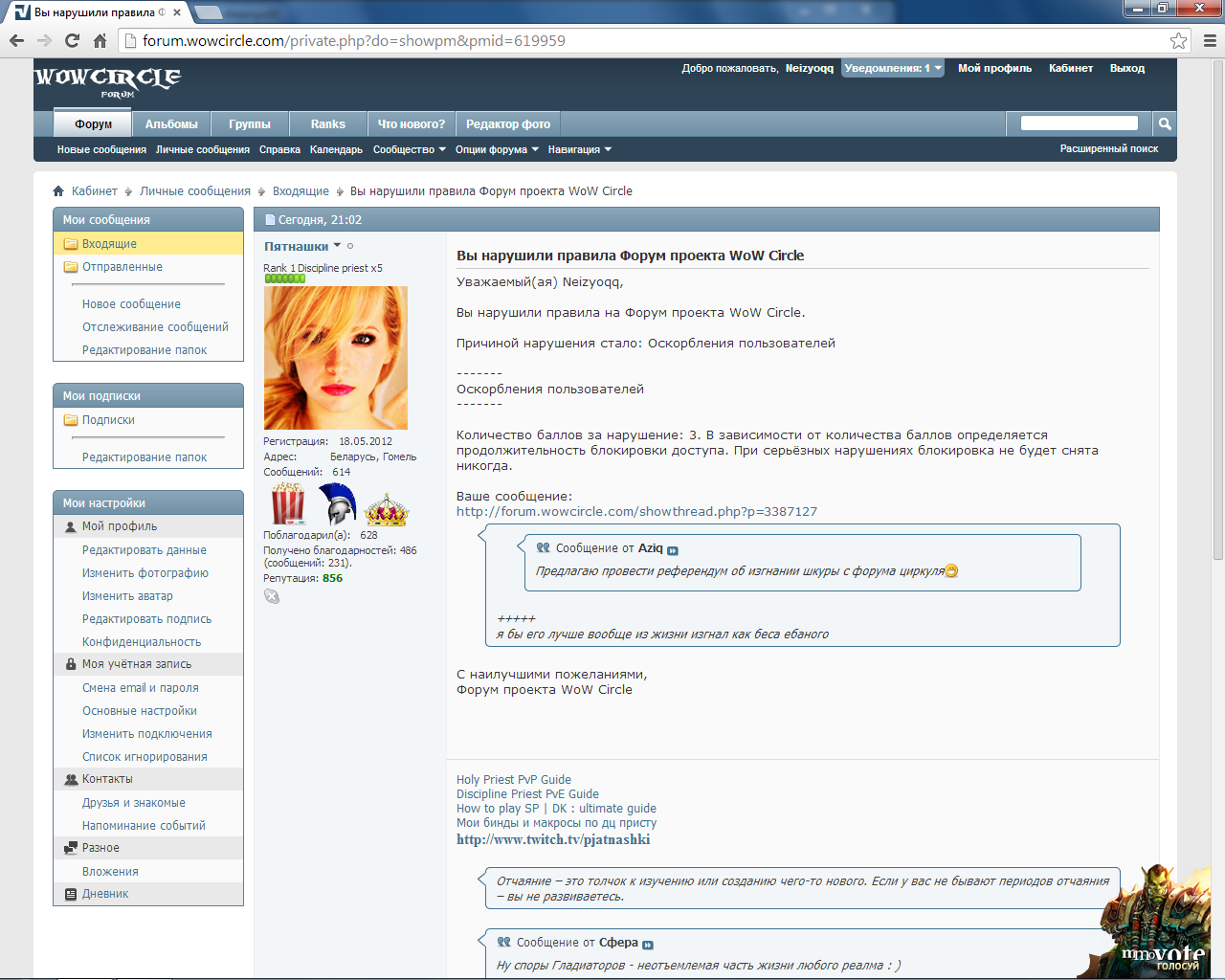1225x980 pixels.
Task: Click the Разное section icon
Action: pos(71,848)
